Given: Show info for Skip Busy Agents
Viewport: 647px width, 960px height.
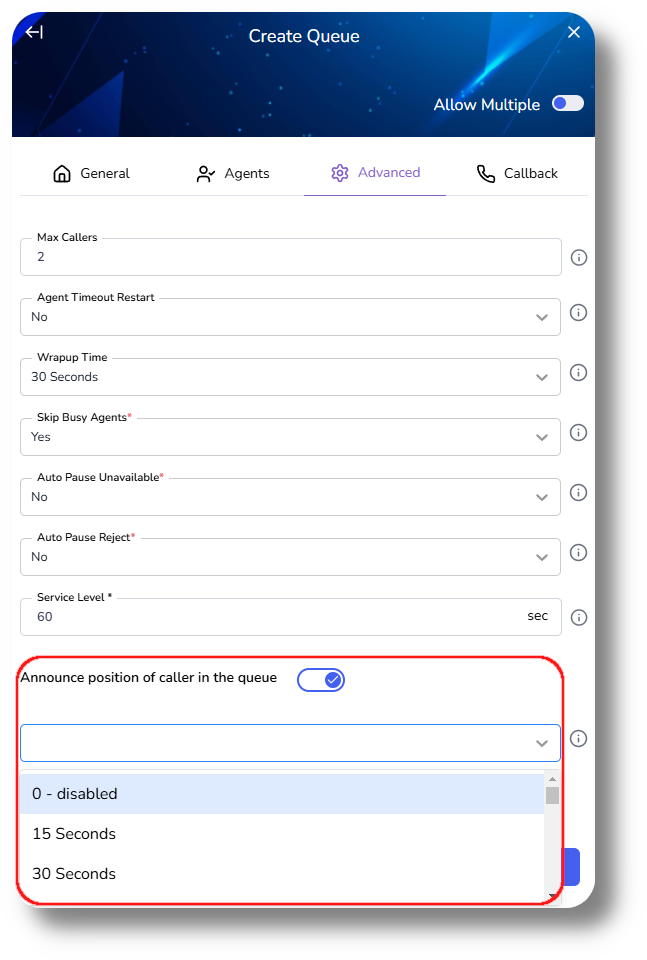Looking at the screenshot, I should 578,432.
